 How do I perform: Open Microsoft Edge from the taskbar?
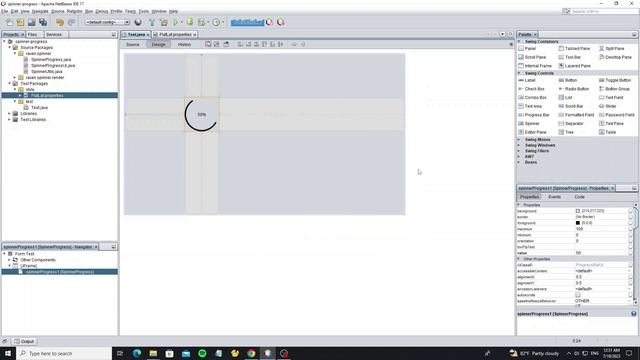(x=137, y=353)
